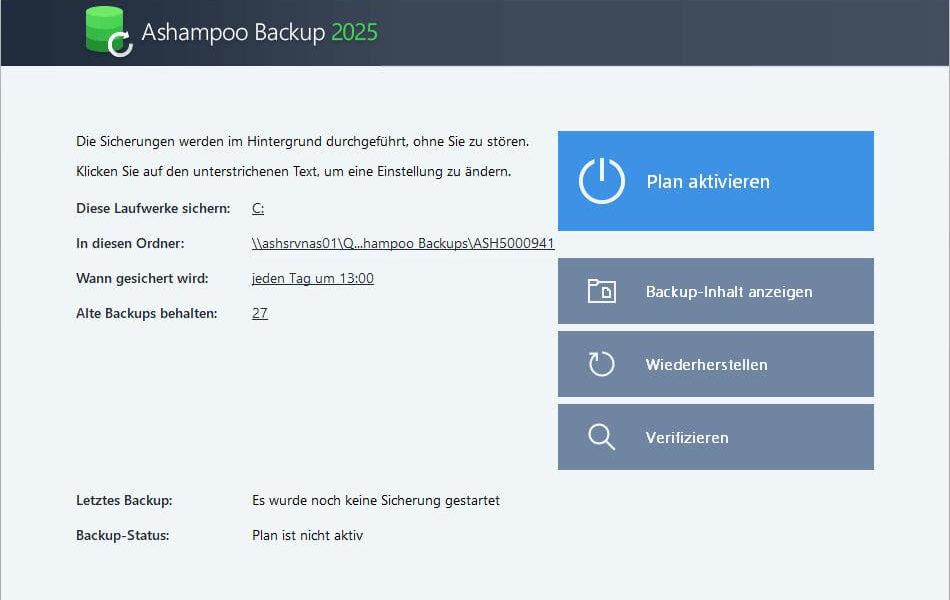Open Backup-Inhalt anzeigen
The width and height of the screenshot is (950, 600).
pyautogui.click(x=716, y=291)
